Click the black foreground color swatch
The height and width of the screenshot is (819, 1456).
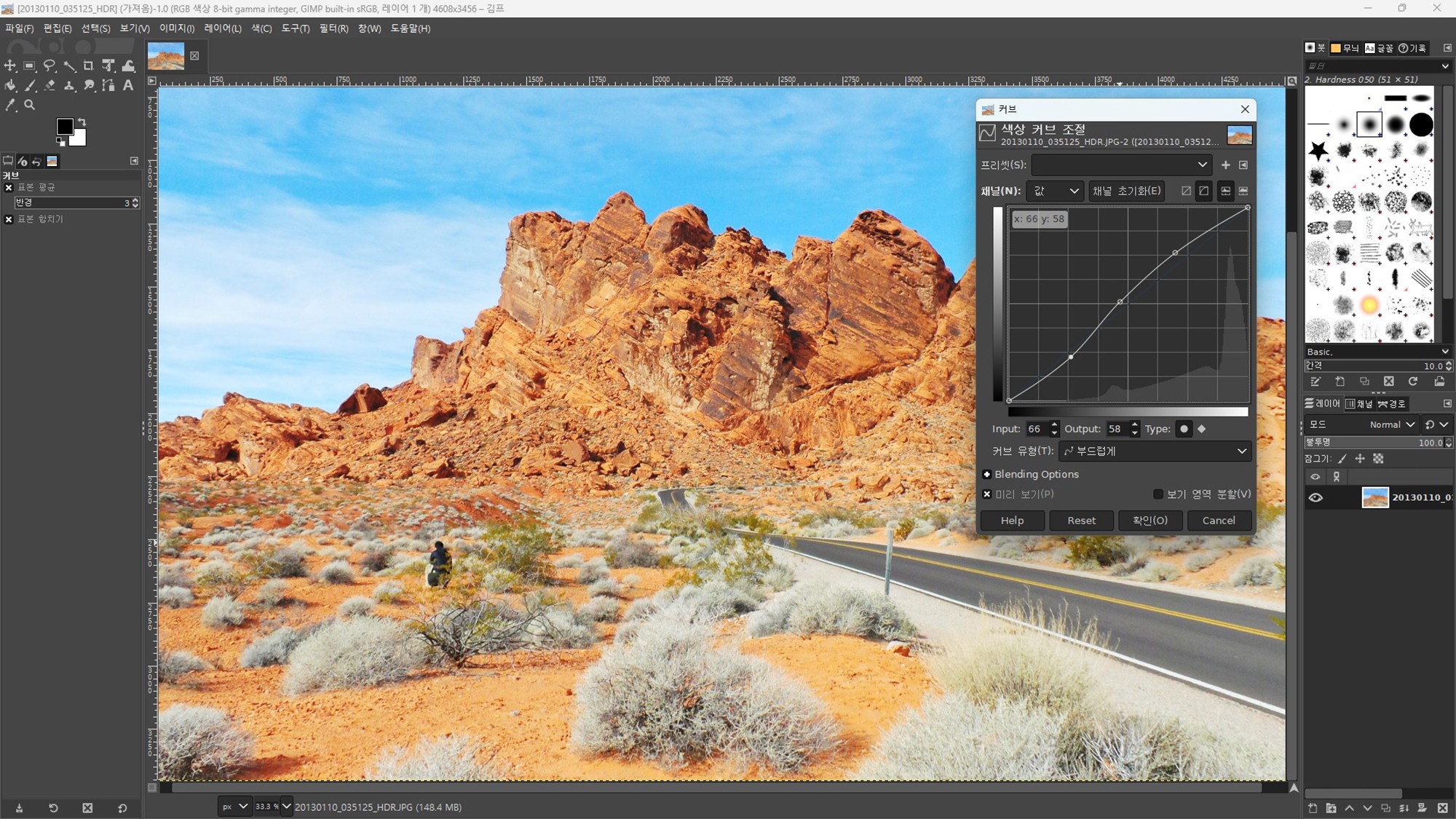click(x=64, y=127)
